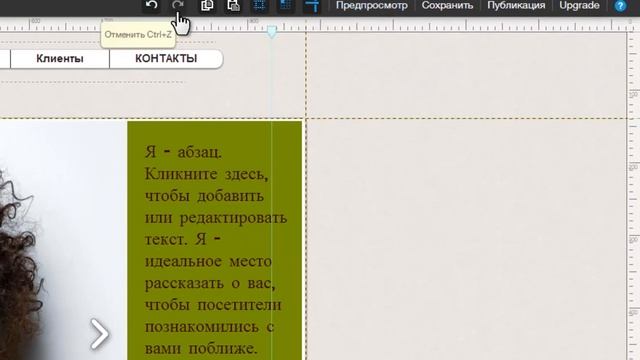Click the curly hair gallery image
Image resolution: width=640 pixels, height=360 pixels.
coord(63,241)
